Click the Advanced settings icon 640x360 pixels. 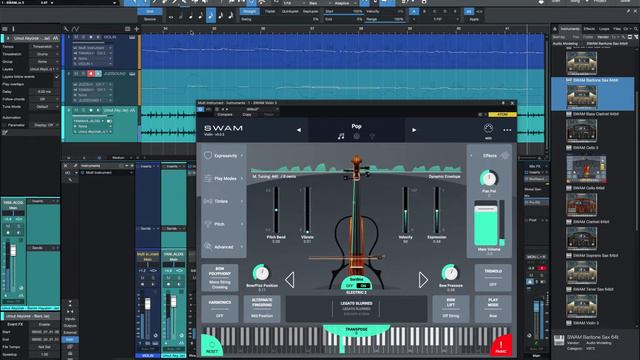tap(208, 247)
